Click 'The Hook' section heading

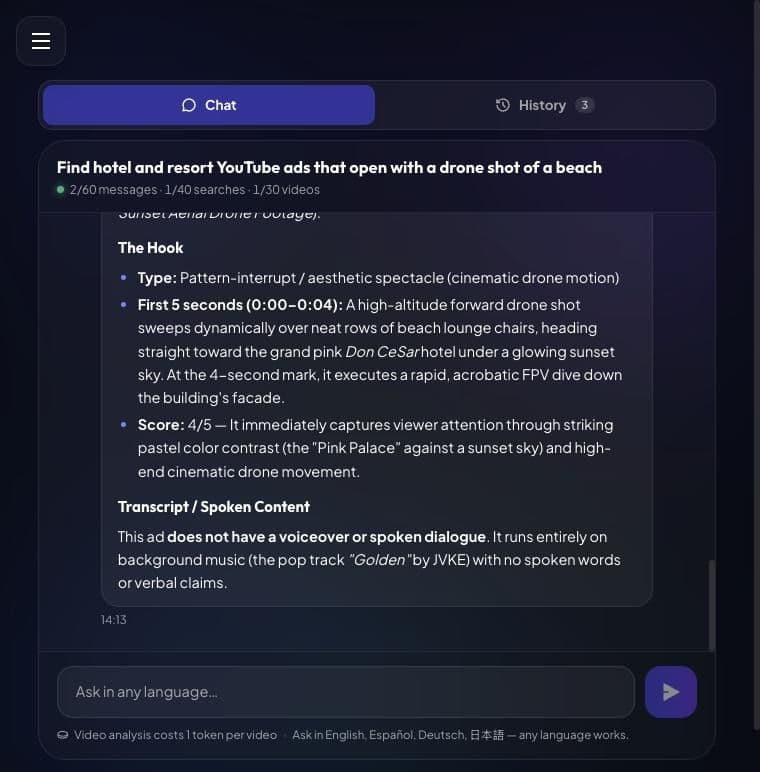pos(151,248)
